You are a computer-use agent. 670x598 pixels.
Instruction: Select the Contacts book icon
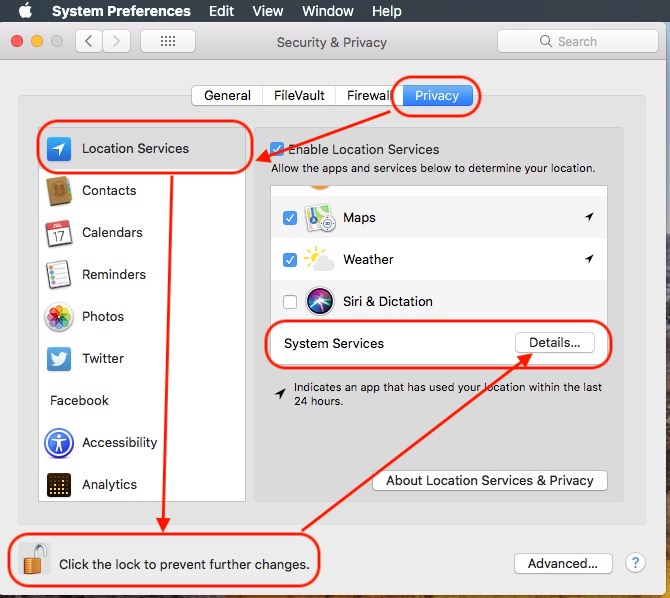click(x=59, y=191)
